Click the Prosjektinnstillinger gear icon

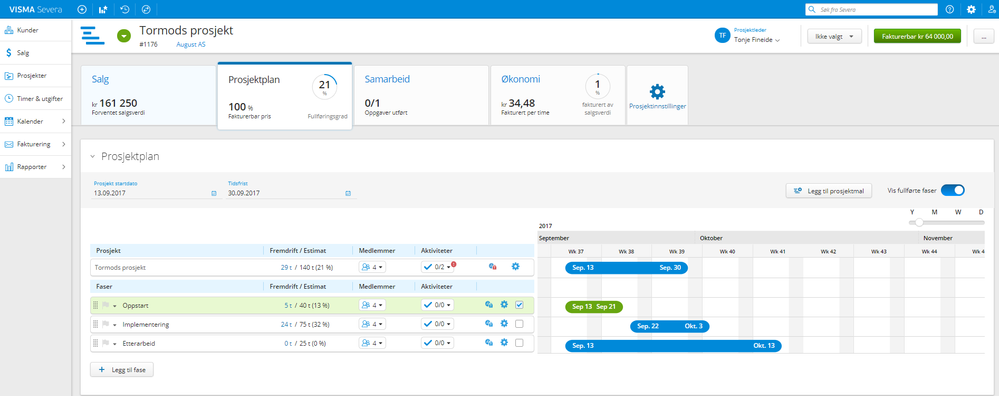(x=657, y=92)
